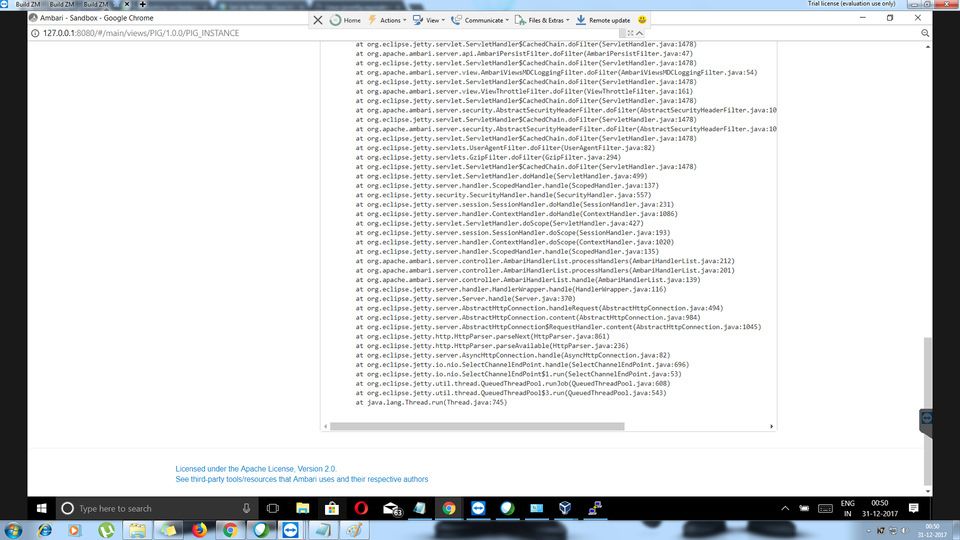Open VirtualBox cube icon on remote taskbar

[565, 508]
